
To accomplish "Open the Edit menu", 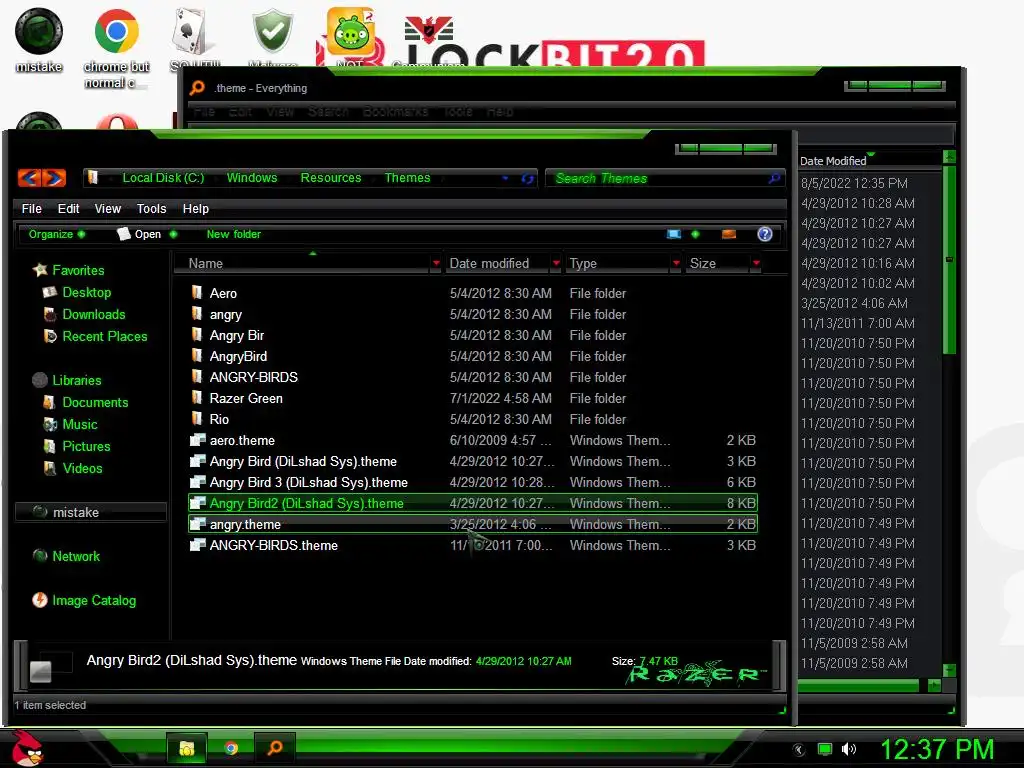I will point(68,209).
